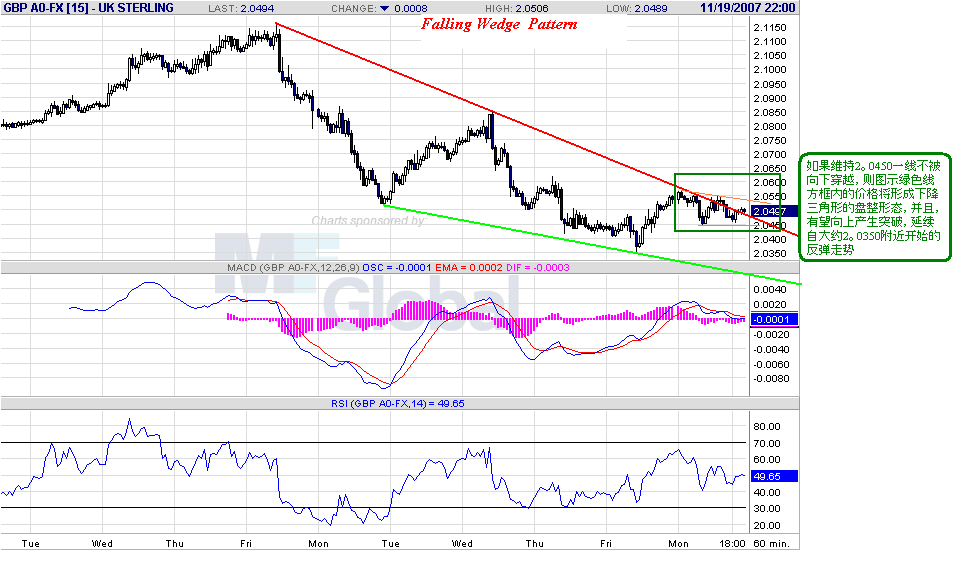Click the 2.0700 price axis label

[x=770, y=155]
